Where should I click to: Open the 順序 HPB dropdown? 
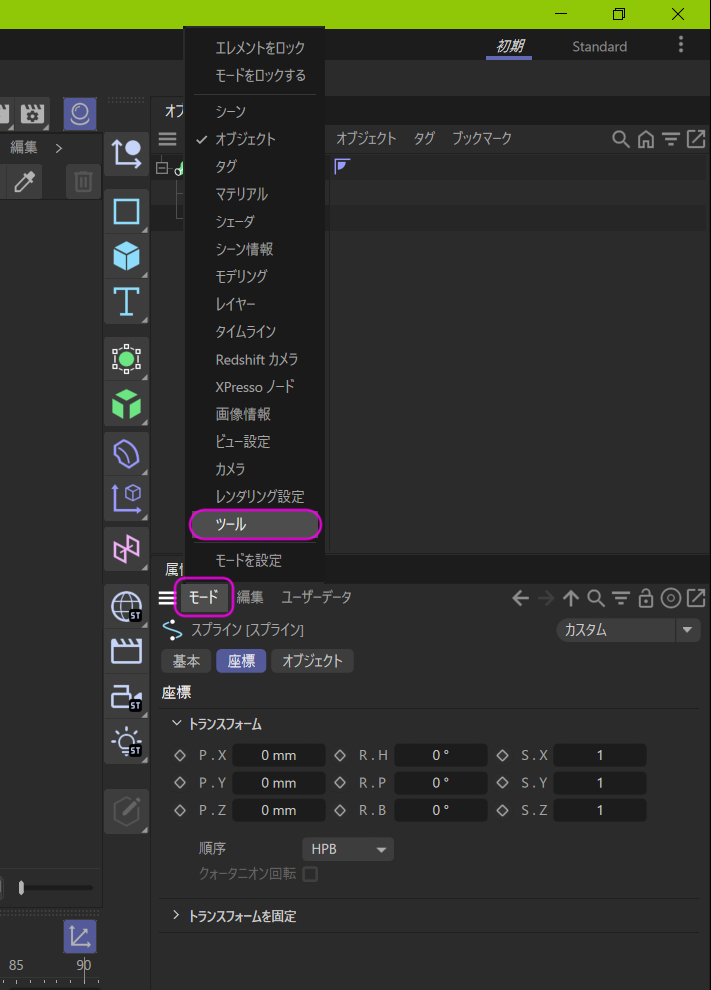click(x=347, y=849)
